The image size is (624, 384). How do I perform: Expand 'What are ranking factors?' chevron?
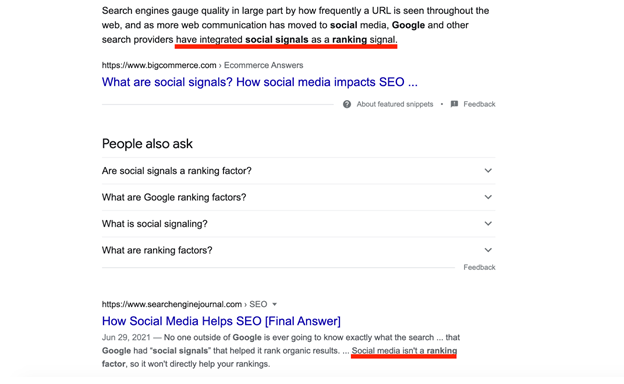click(488, 250)
